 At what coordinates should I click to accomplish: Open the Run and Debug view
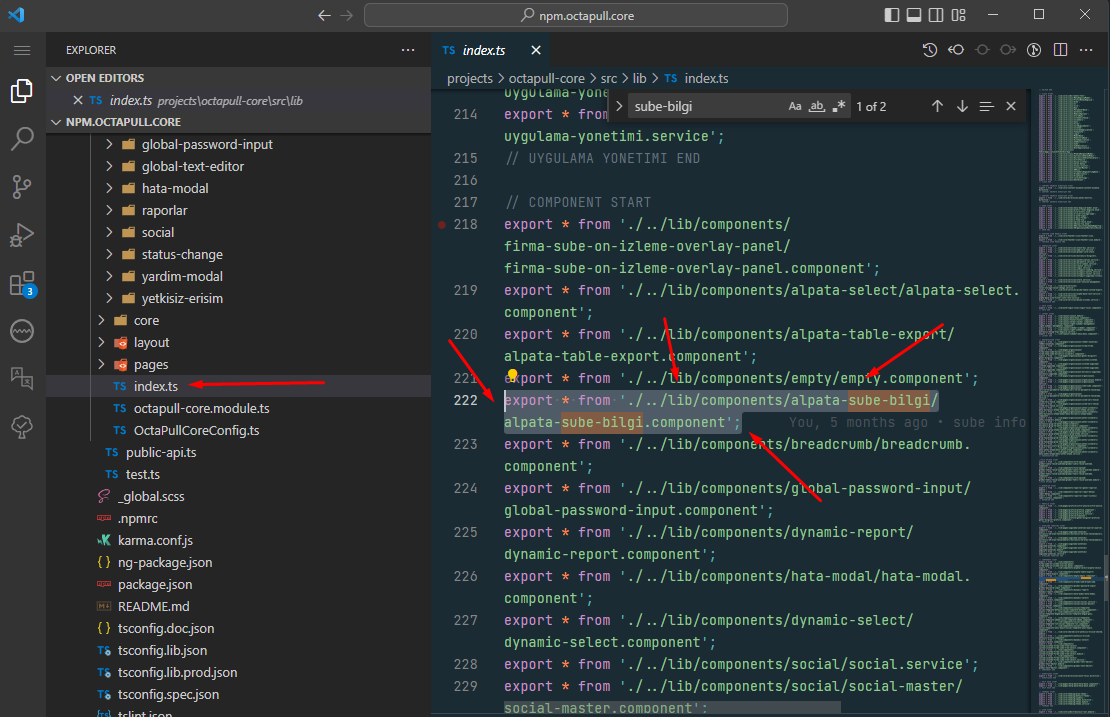22,235
